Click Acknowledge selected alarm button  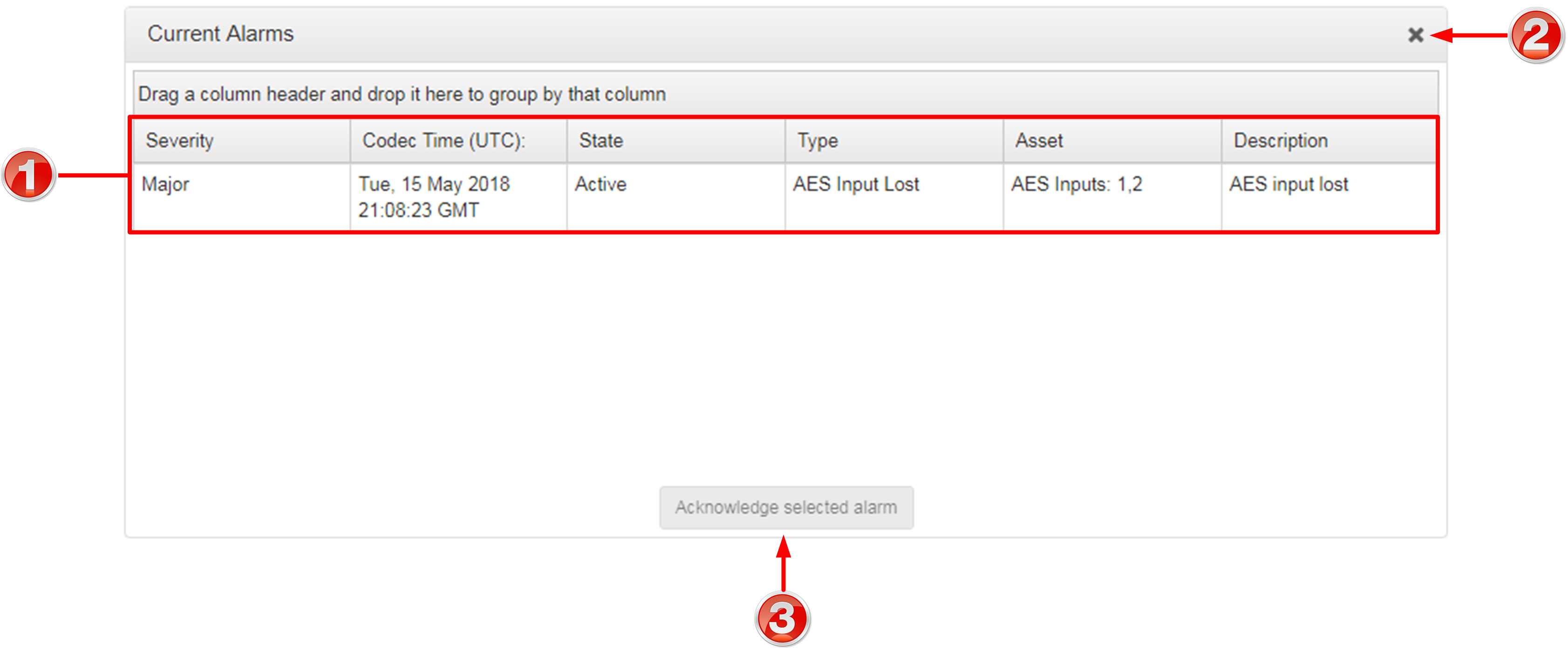point(786,507)
